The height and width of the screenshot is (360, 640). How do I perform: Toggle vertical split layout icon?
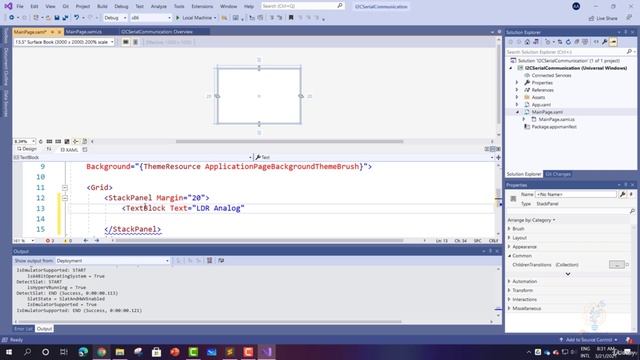pos(487,149)
